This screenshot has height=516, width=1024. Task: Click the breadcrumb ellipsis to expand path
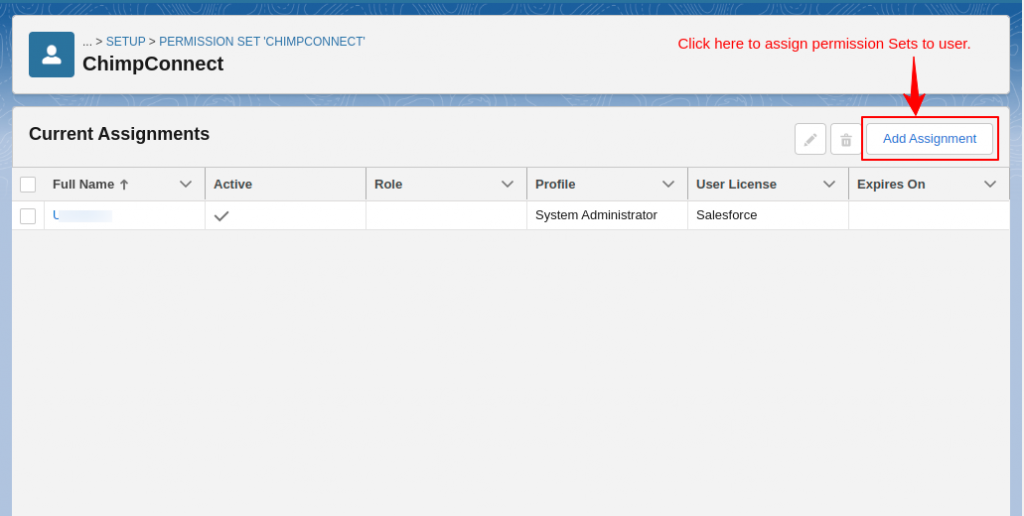(87, 42)
